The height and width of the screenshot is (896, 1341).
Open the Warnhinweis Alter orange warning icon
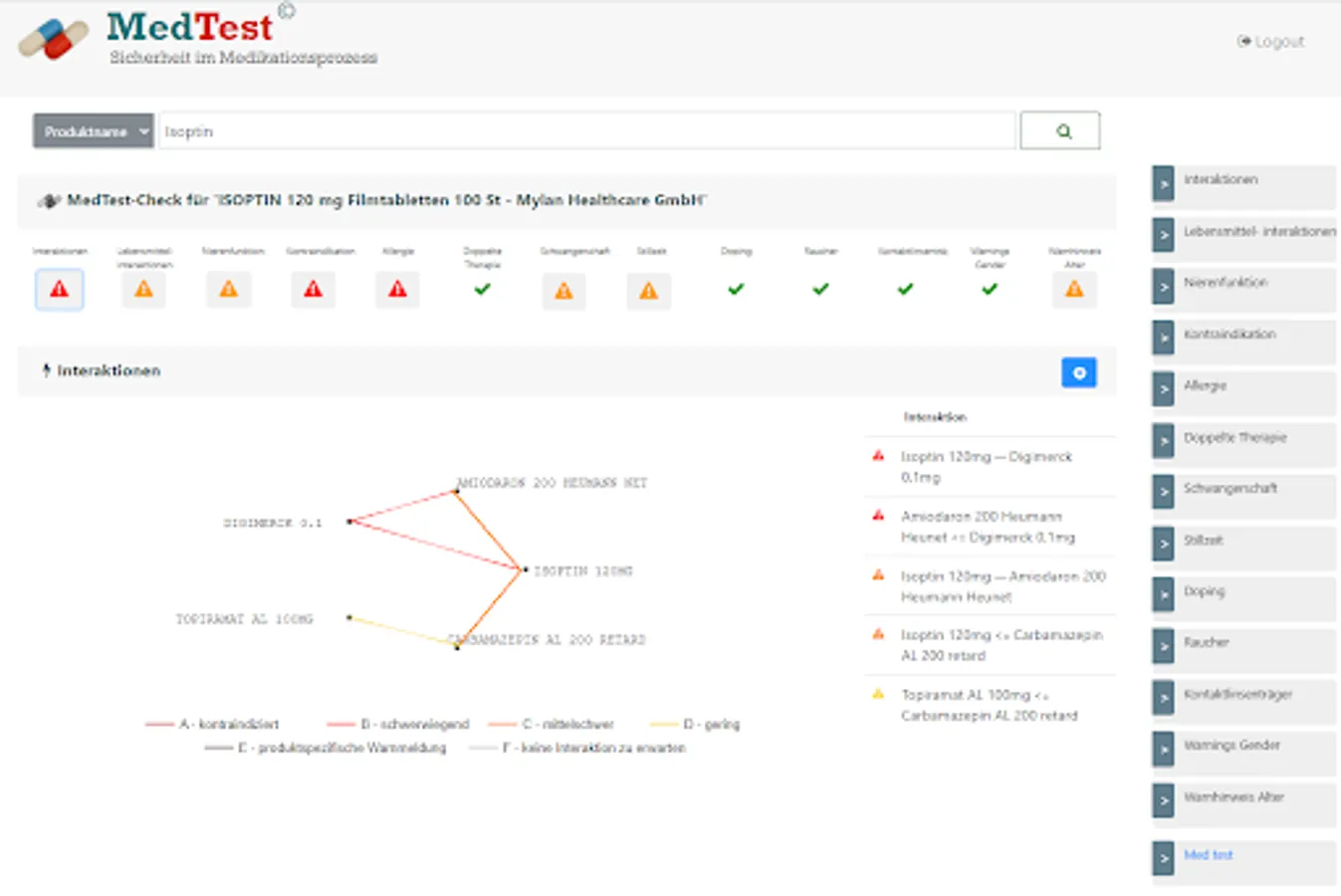[1074, 290]
